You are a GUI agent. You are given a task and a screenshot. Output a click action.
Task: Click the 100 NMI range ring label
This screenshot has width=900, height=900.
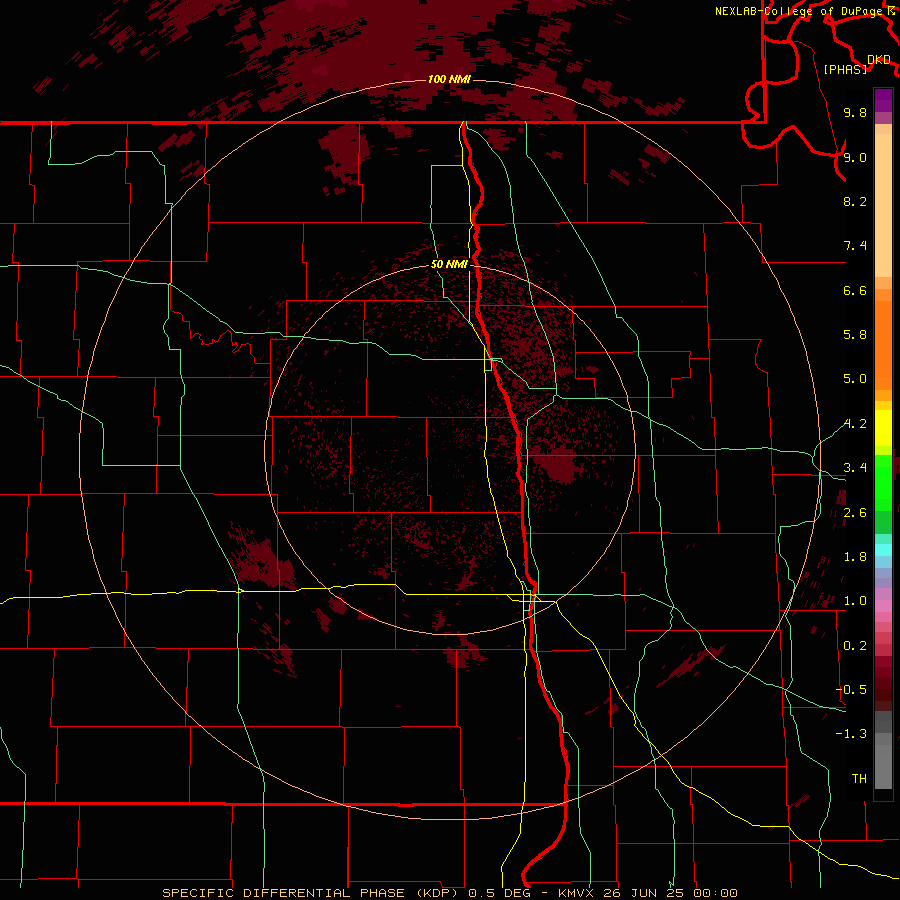point(449,79)
